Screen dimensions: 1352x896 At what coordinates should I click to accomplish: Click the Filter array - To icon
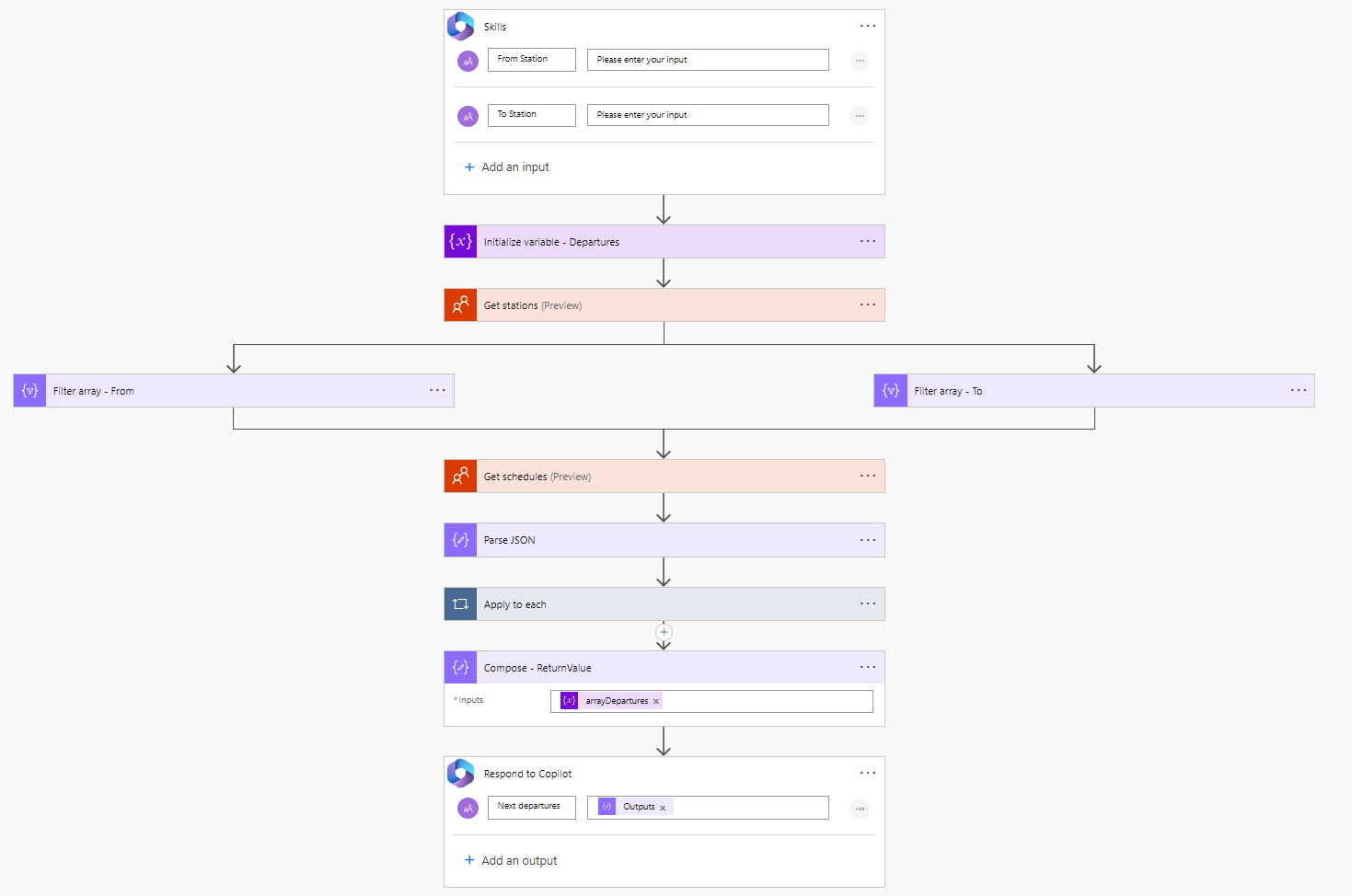pyautogui.click(x=890, y=391)
